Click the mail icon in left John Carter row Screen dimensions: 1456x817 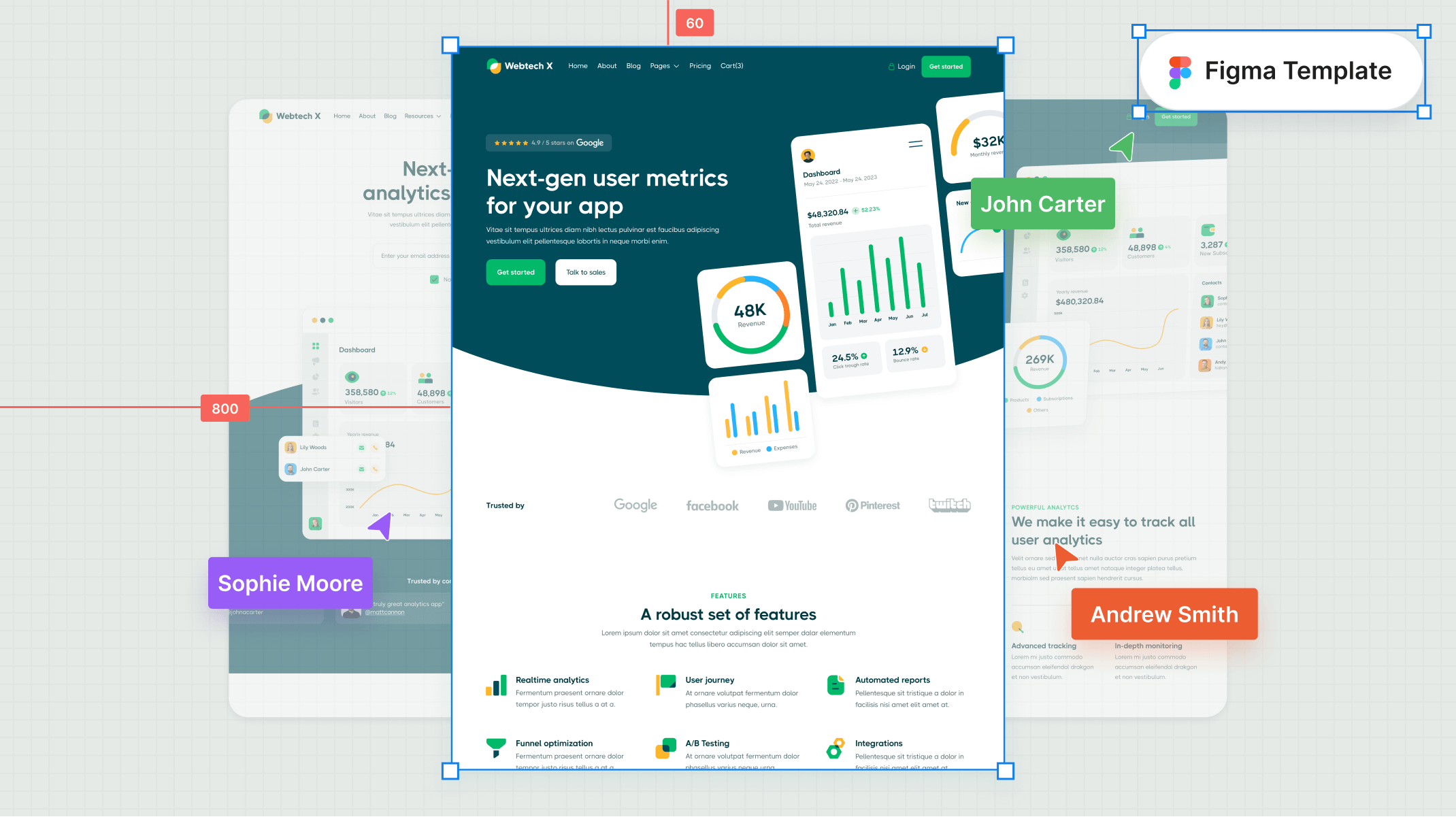click(x=361, y=469)
